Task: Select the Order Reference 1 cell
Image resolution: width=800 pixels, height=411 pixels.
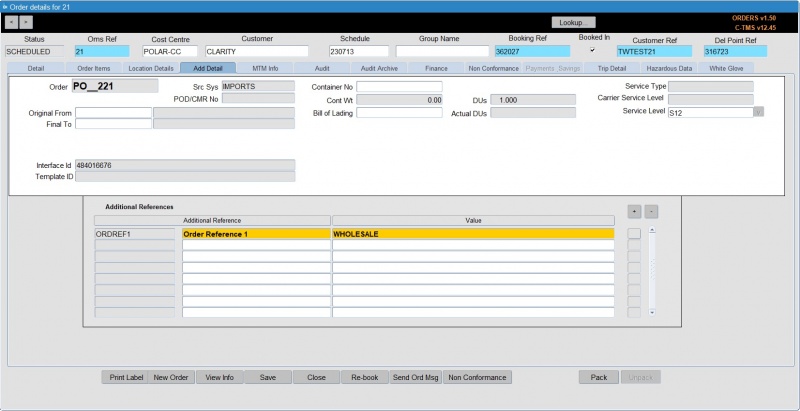Action: coord(256,234)
